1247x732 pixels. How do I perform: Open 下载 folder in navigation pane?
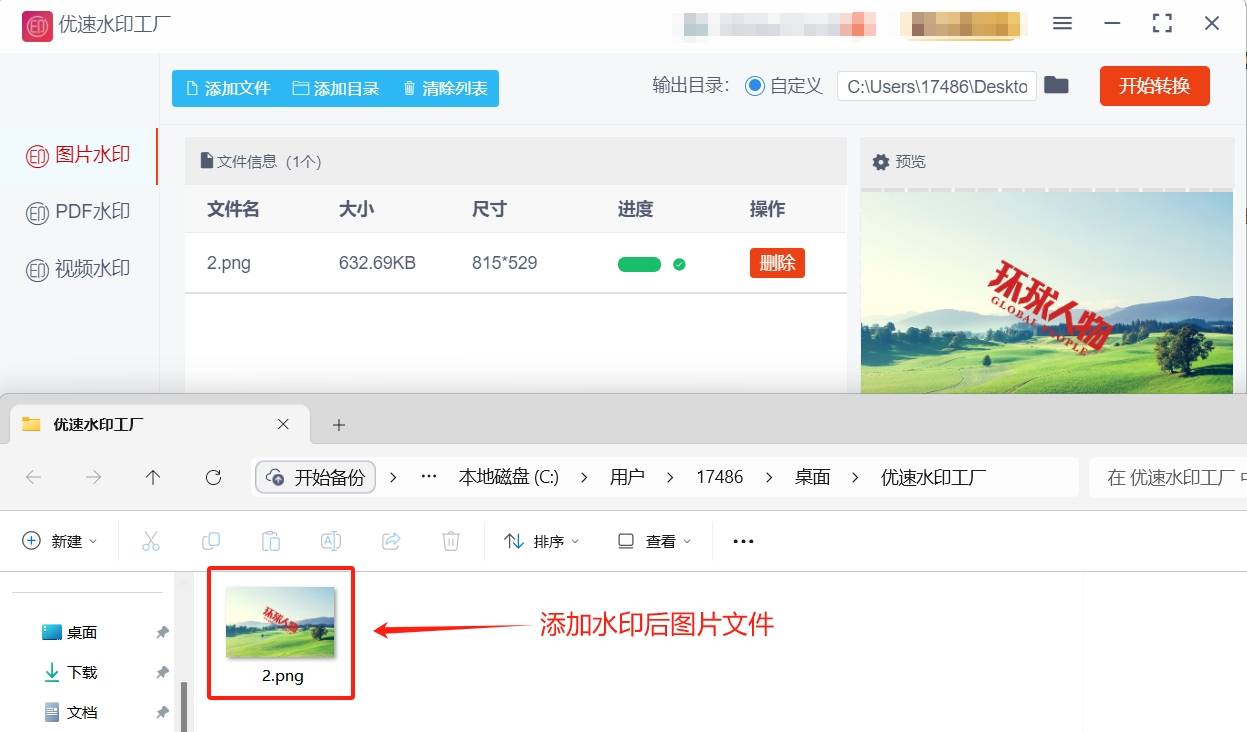pos(82,673)
